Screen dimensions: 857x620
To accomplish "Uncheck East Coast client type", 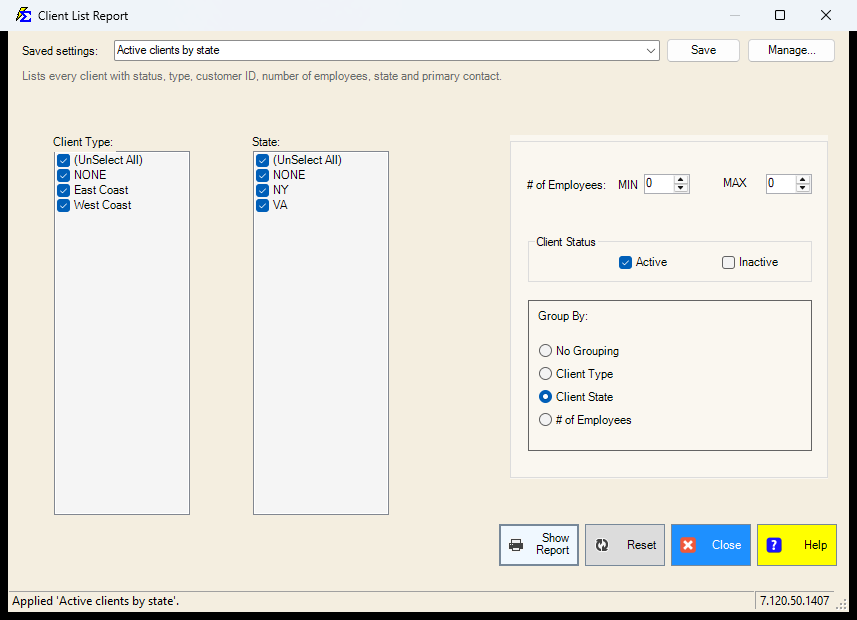I will (x=63, y=190).
